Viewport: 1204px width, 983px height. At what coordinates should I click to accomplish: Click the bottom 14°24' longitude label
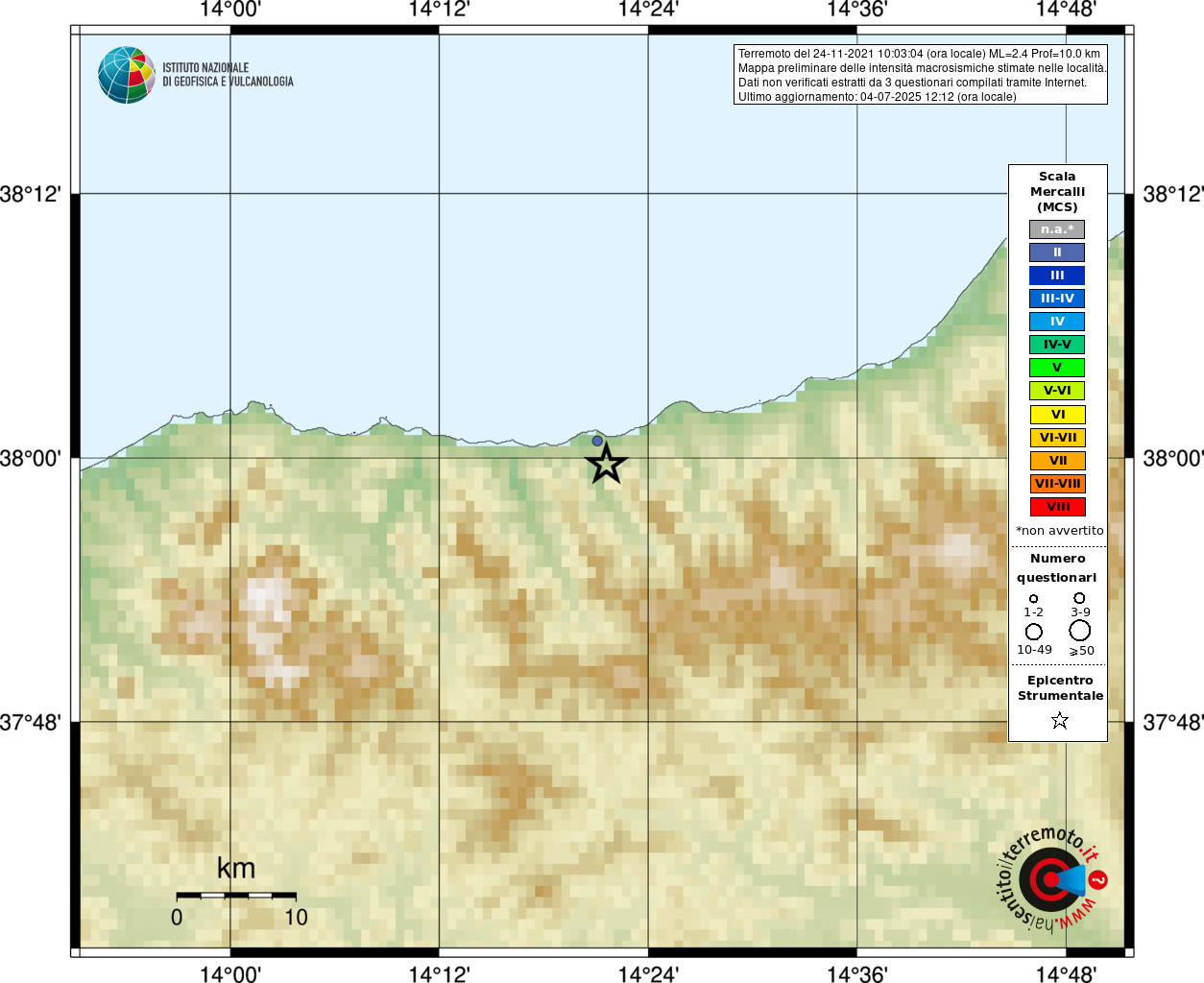[x=648, y=973]
